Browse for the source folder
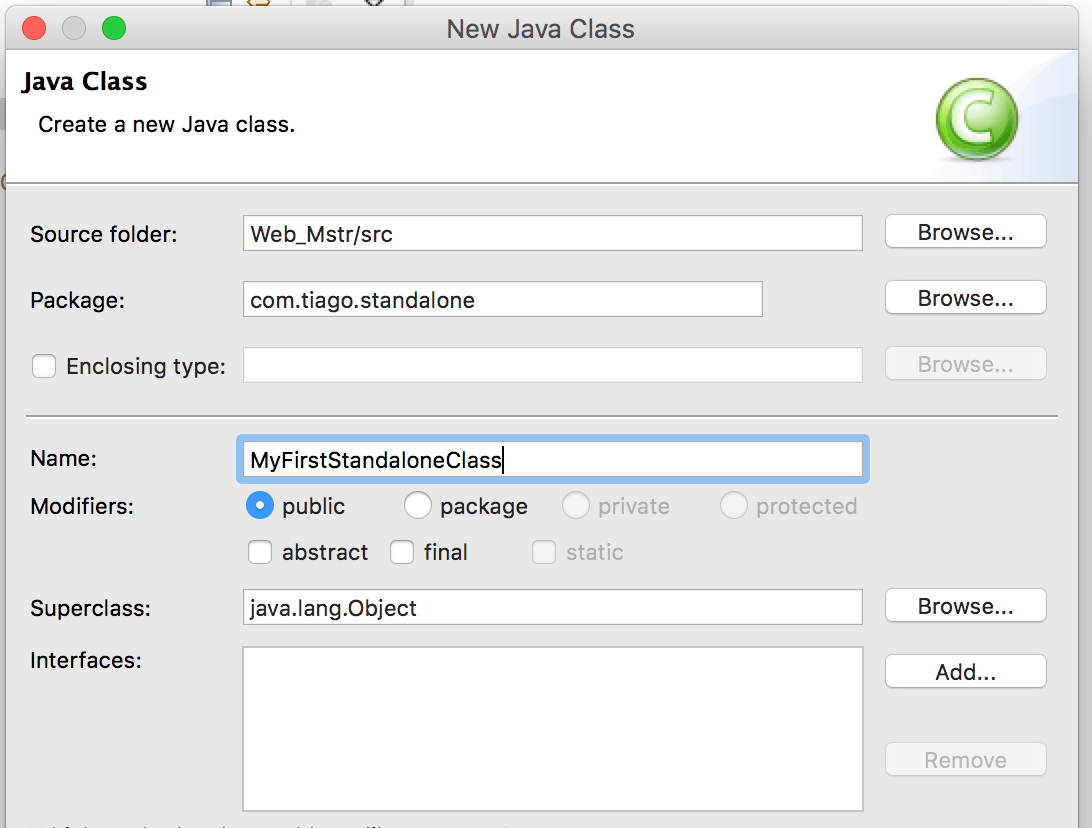Viewport: 1092px width, 828px height. click(x=965, y=232)
